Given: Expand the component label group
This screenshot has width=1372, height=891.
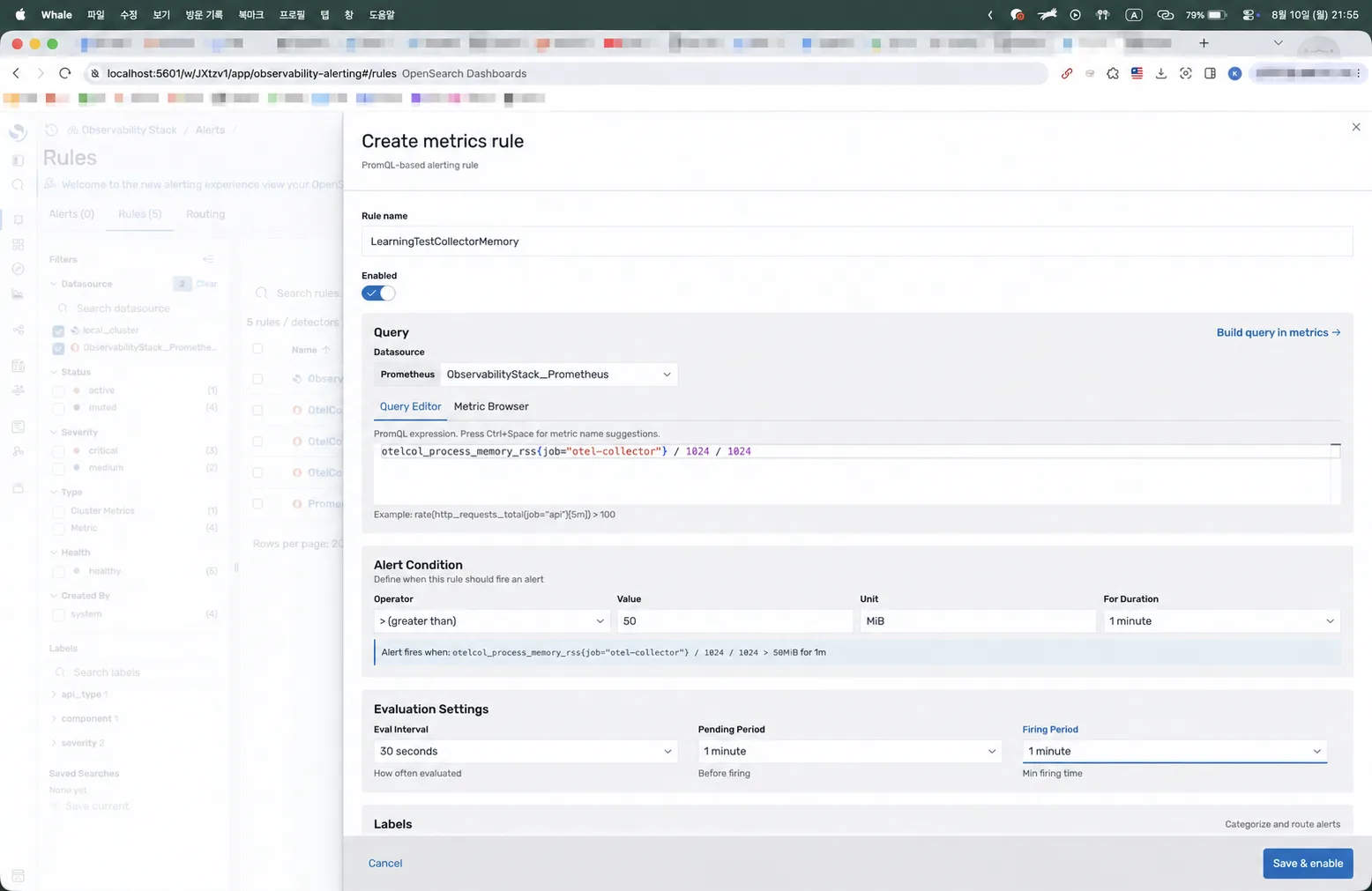Looking at the screenshot, I should pyautogui.click(x=54, y=719).
